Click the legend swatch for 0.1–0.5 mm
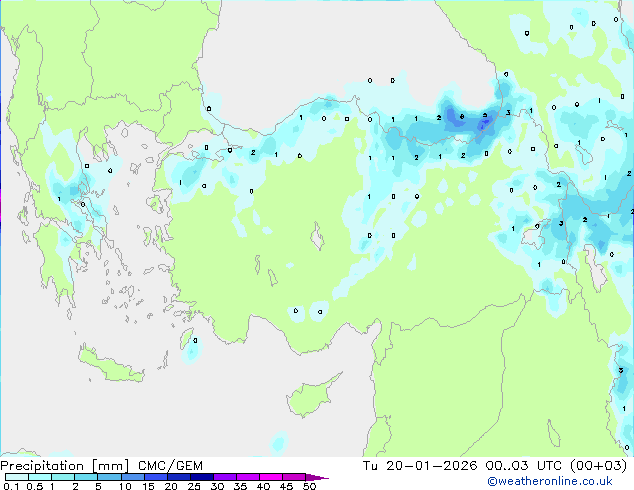 (x=17, y=477)
